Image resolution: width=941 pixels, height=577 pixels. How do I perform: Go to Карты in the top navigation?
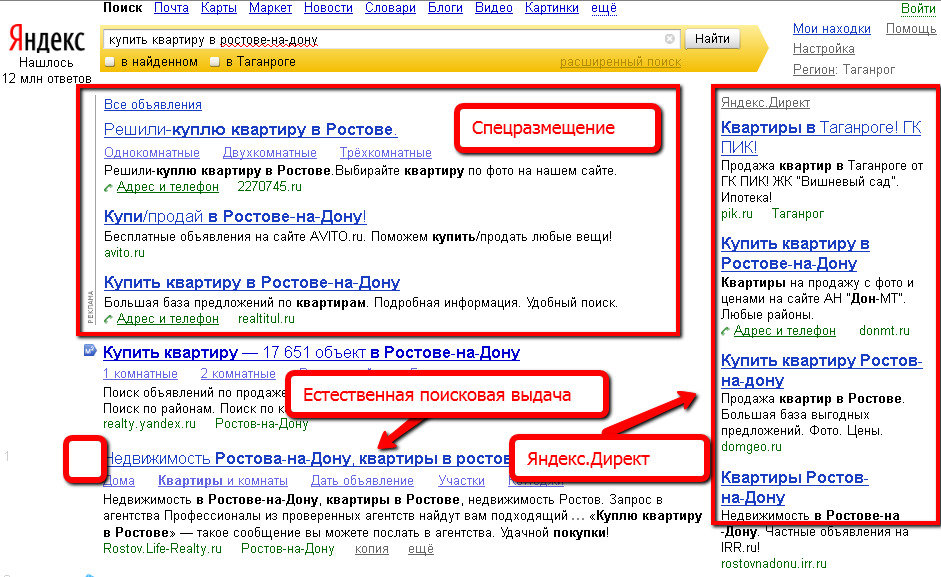tap(218, 8)
